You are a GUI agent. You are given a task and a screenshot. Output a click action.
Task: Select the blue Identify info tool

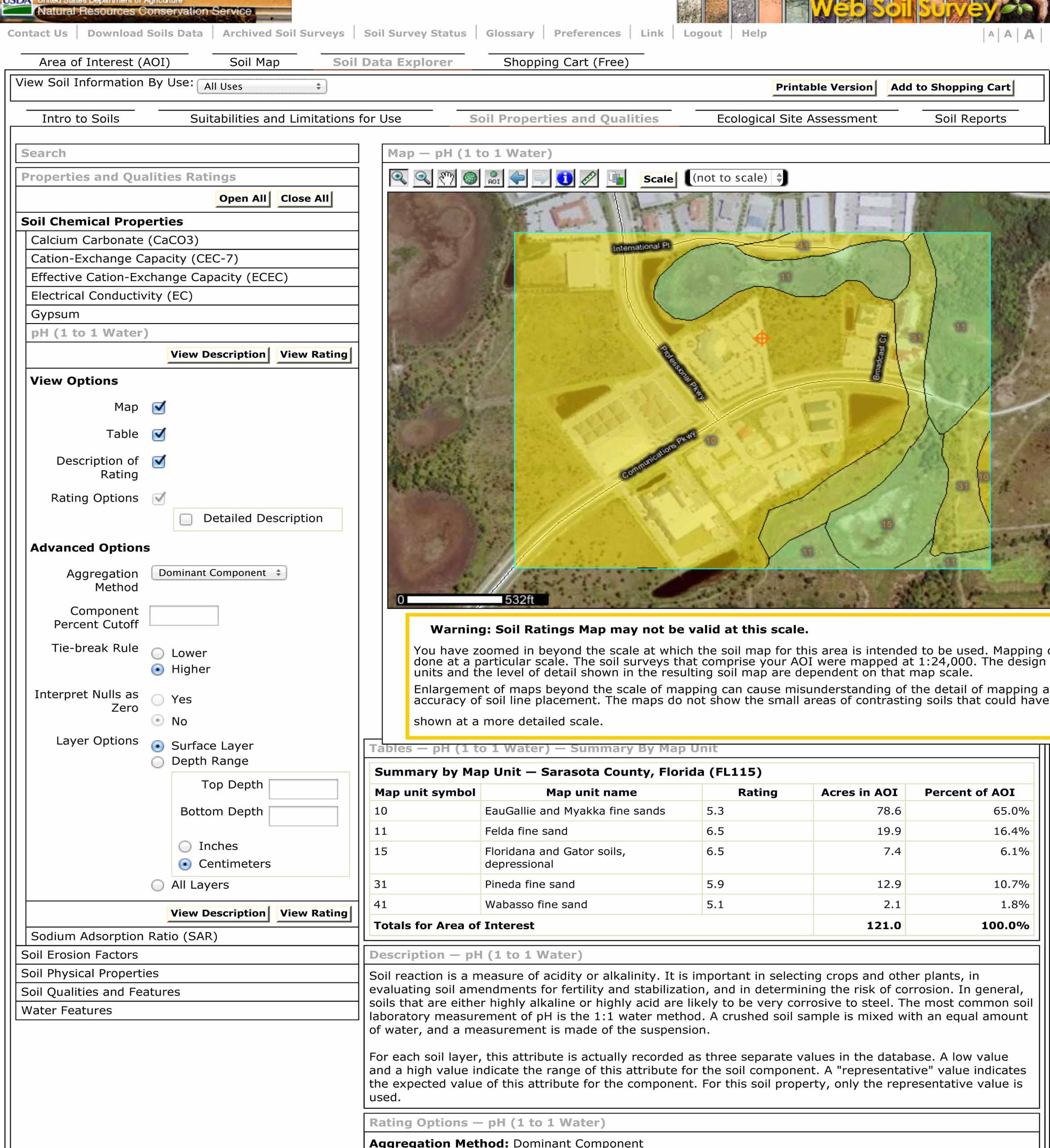565,178
